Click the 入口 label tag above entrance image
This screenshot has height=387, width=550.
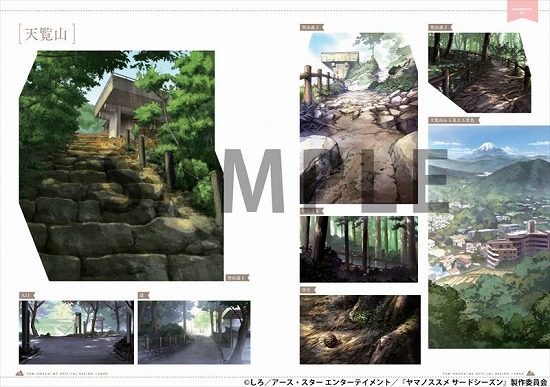27,296
